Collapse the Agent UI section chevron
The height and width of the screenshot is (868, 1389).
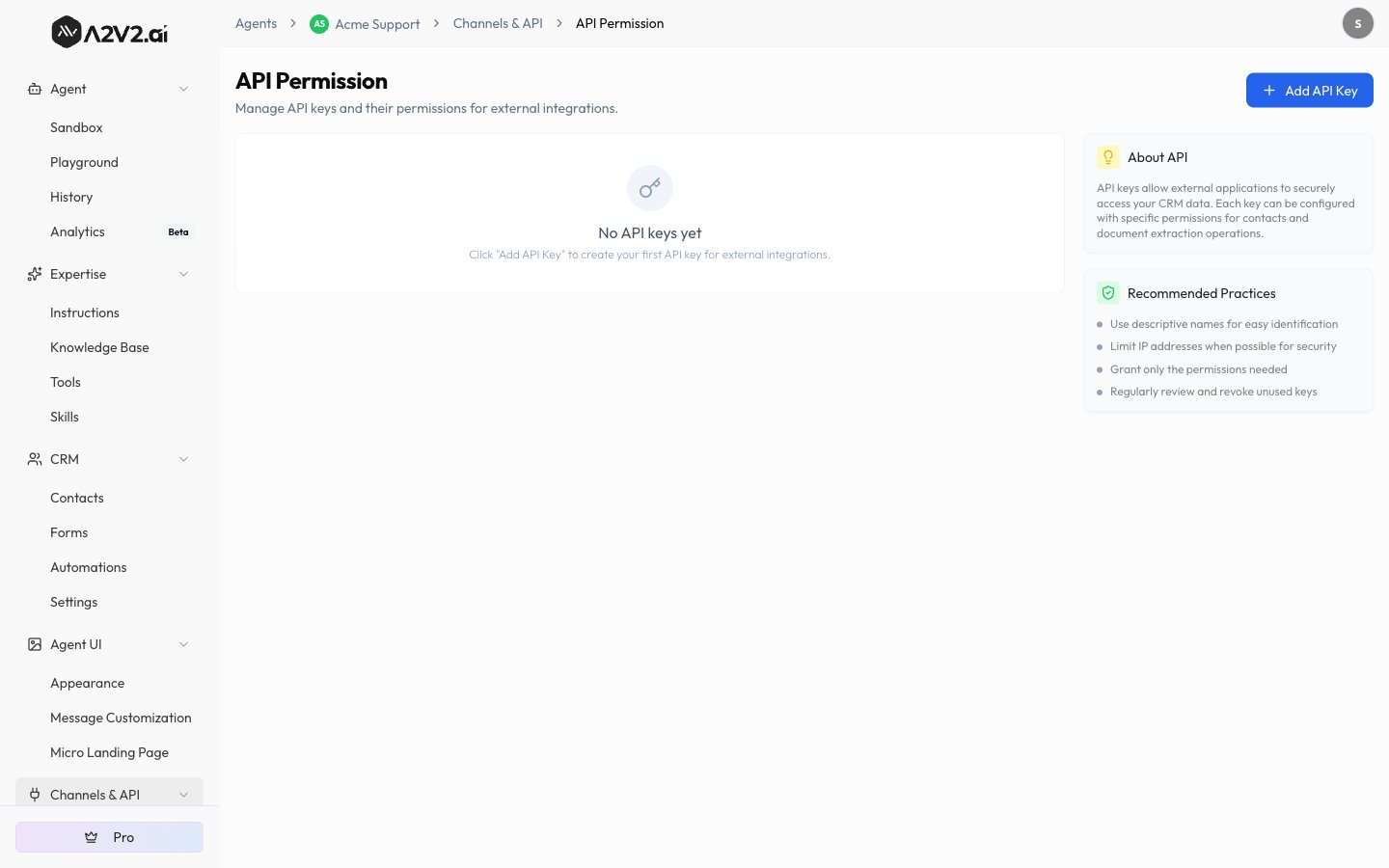click(183, 644)
